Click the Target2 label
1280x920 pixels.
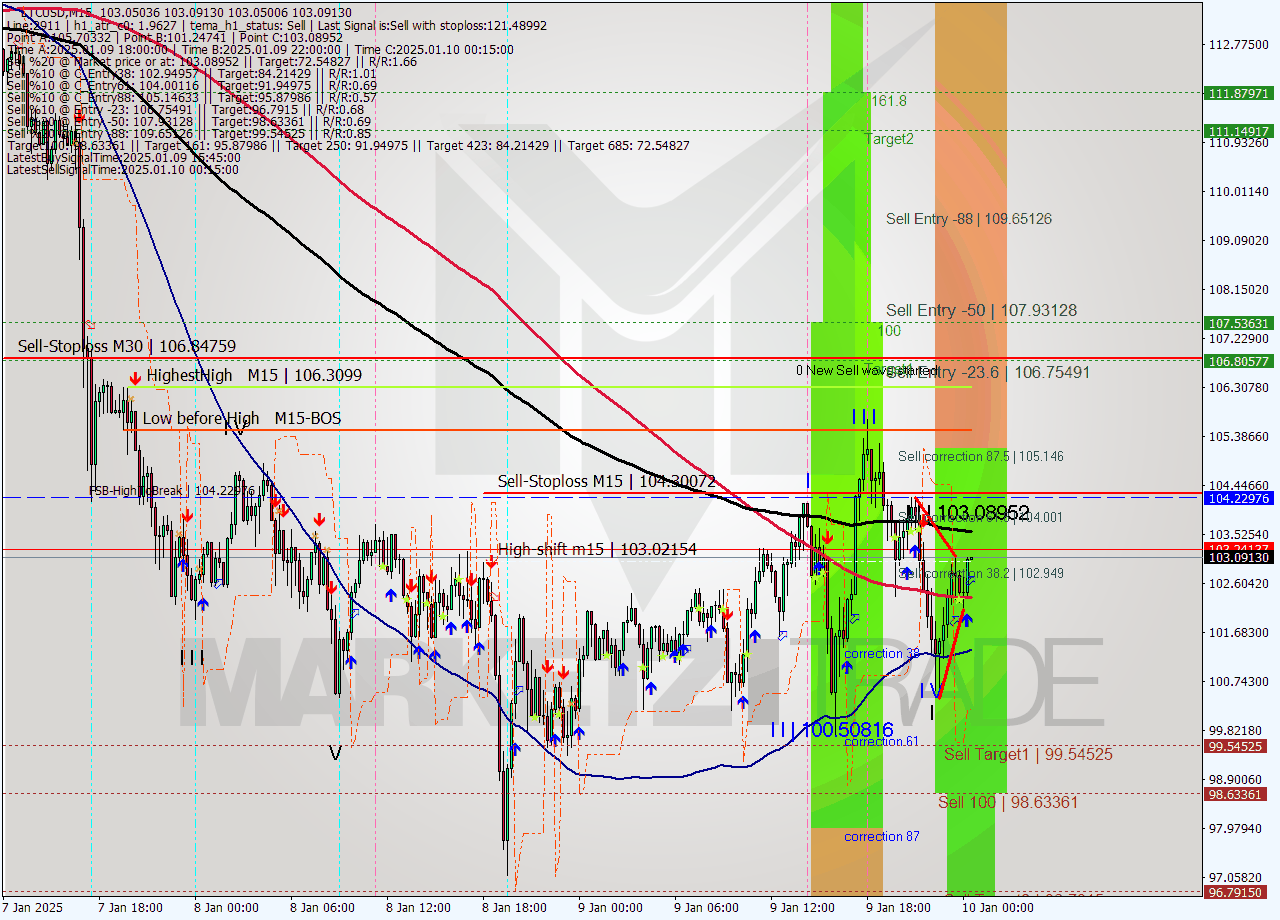coord(889,139)
